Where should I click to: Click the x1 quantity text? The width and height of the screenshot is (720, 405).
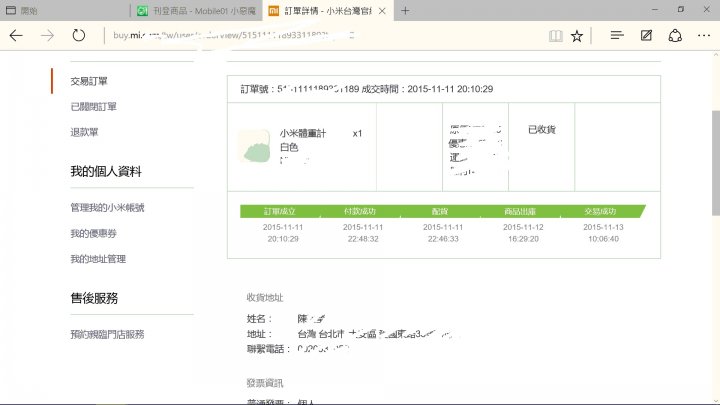[x=357, y=134]
